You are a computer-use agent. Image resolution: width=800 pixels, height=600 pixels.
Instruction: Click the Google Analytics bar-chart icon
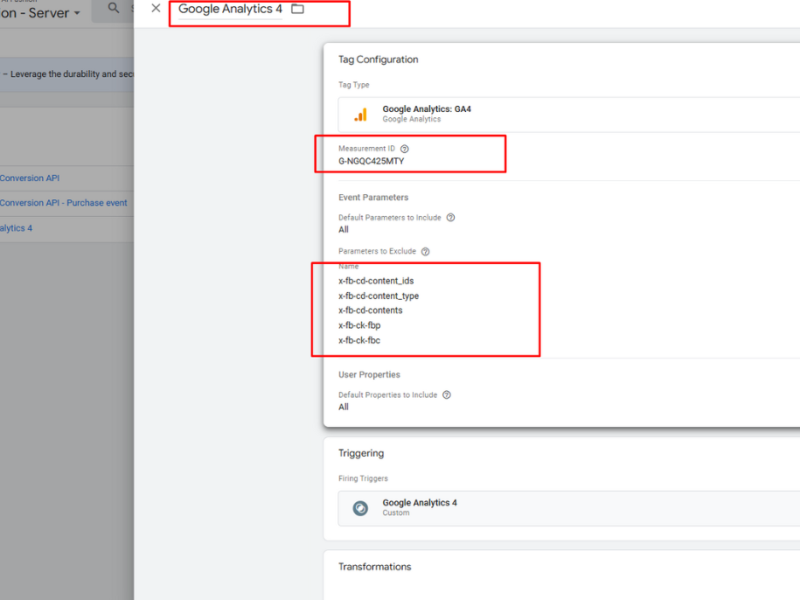point(361,115)
